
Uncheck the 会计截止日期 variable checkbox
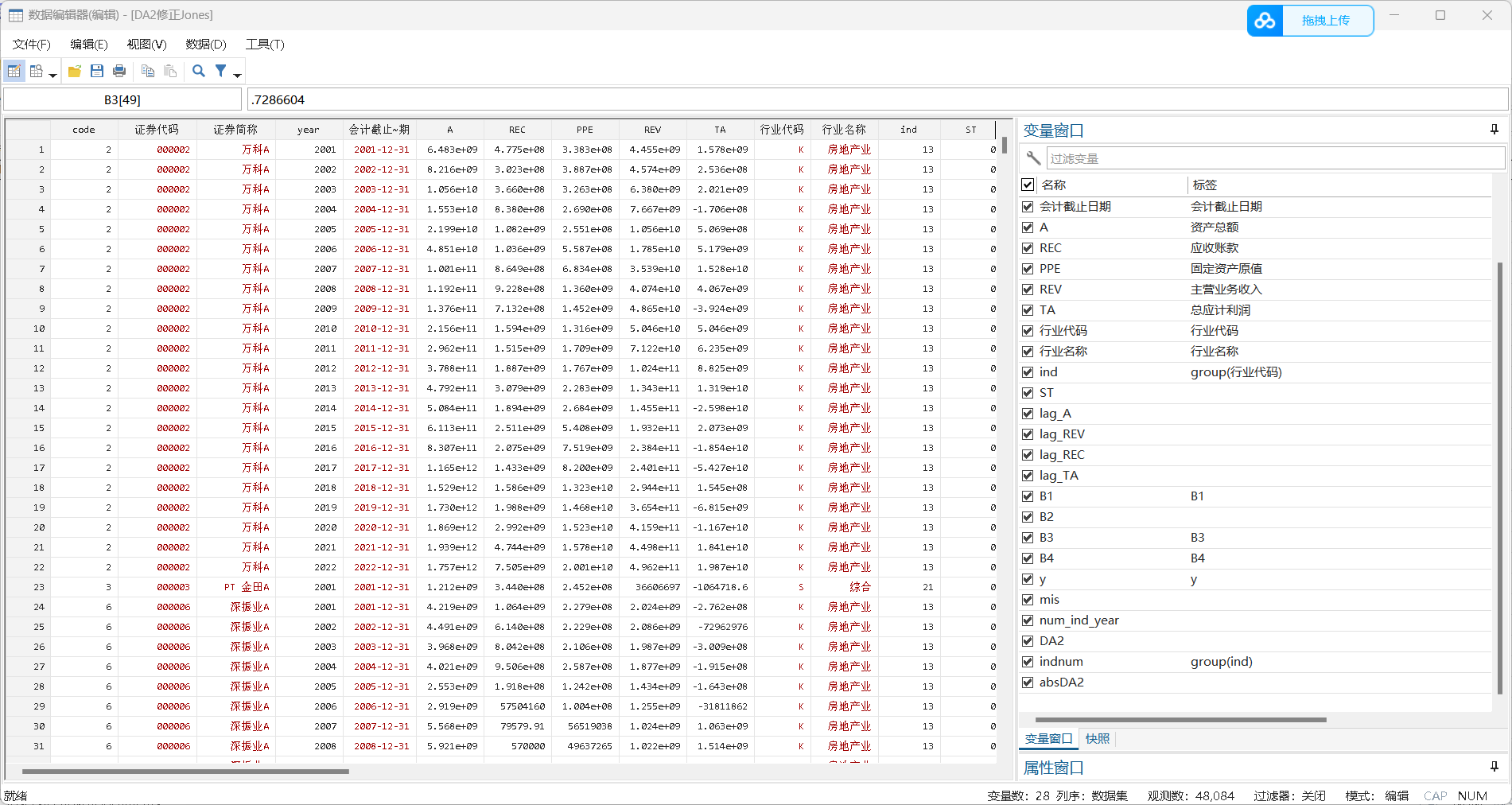click(x=1028, y=207)
